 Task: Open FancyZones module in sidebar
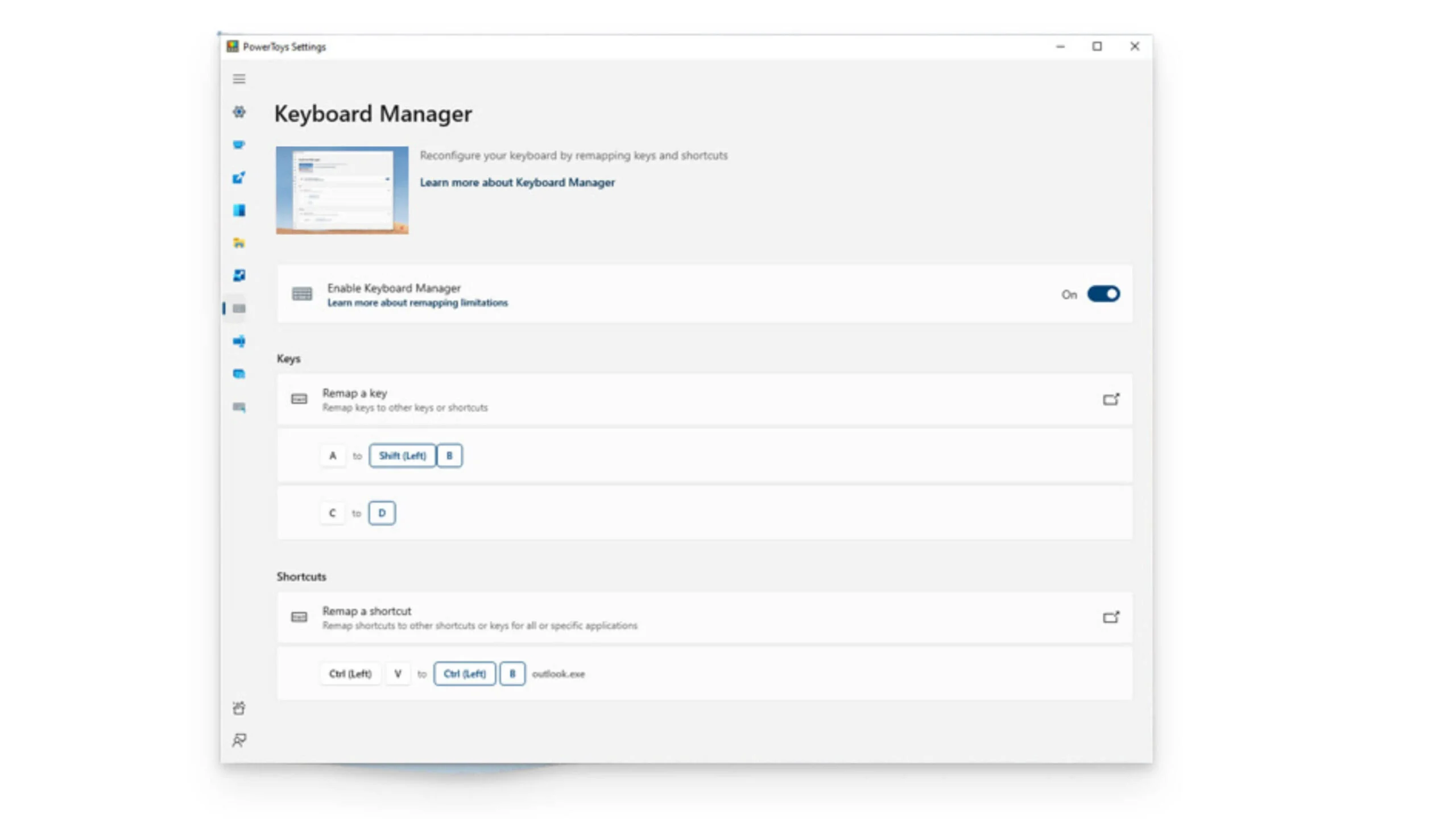[239, 210]
